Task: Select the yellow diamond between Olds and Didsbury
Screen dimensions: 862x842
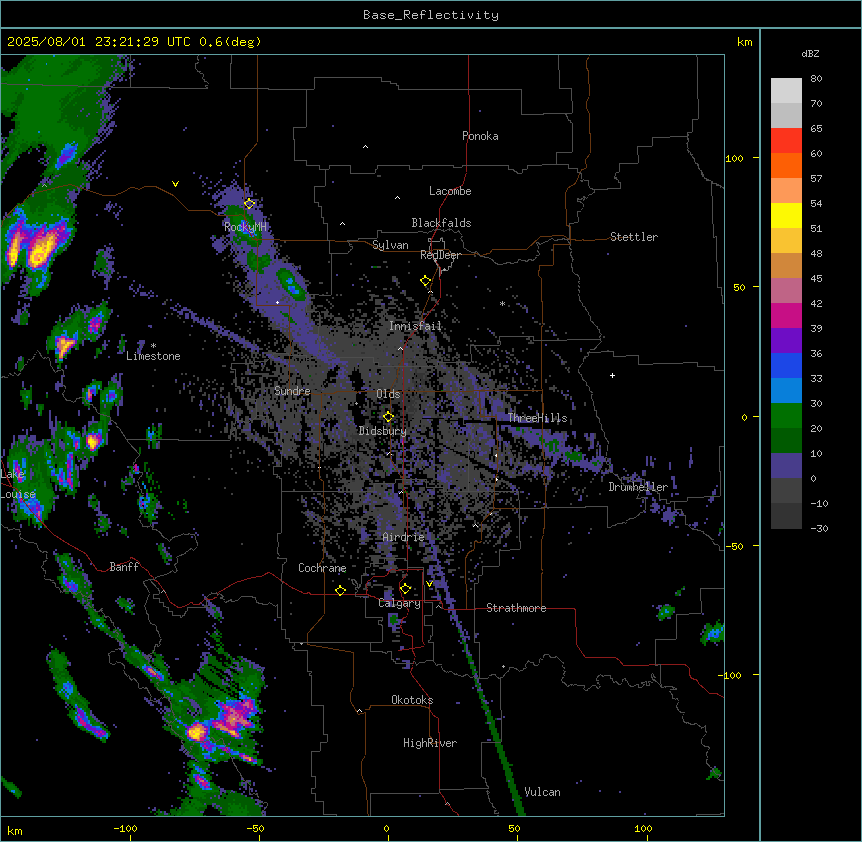Action: pyautogui.click(x=389, y=417)
